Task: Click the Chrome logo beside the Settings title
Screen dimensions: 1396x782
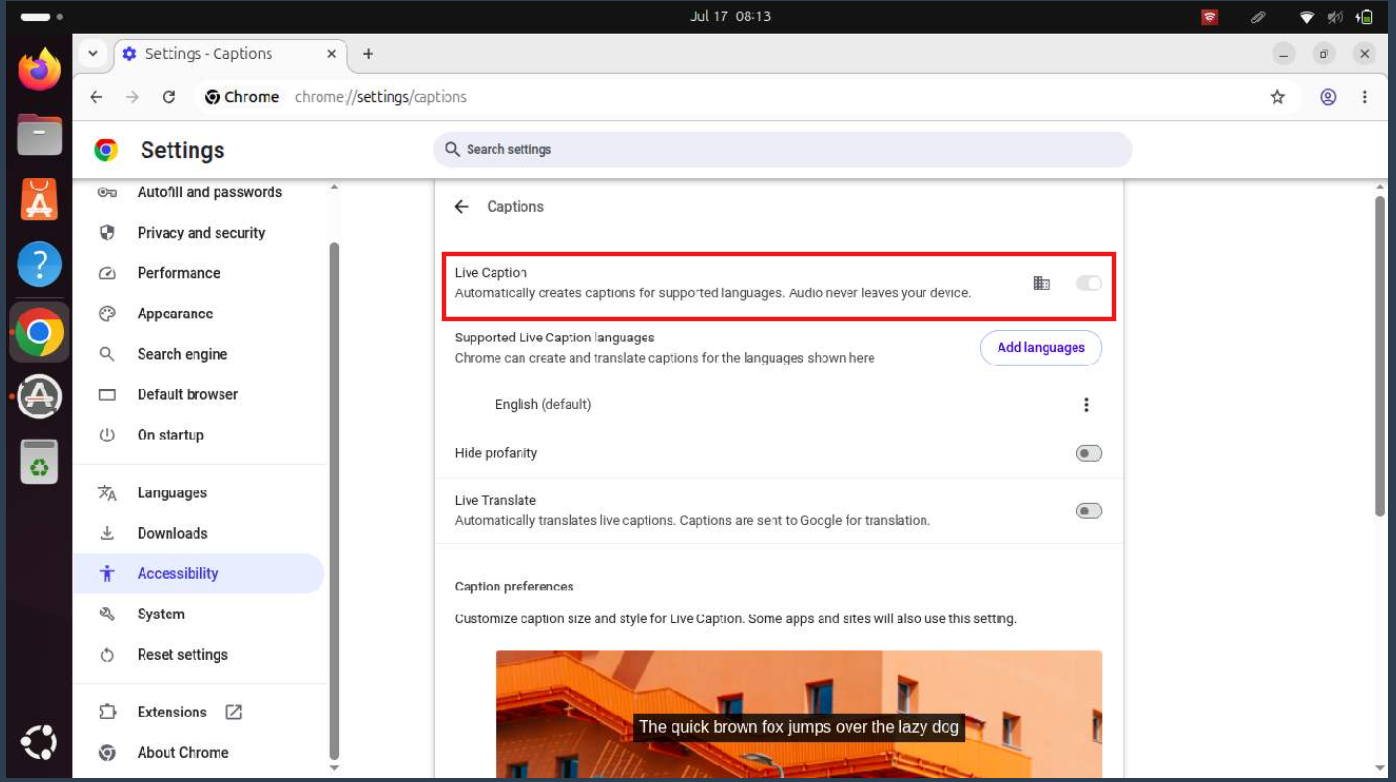Action: click(x=106, y=150)
